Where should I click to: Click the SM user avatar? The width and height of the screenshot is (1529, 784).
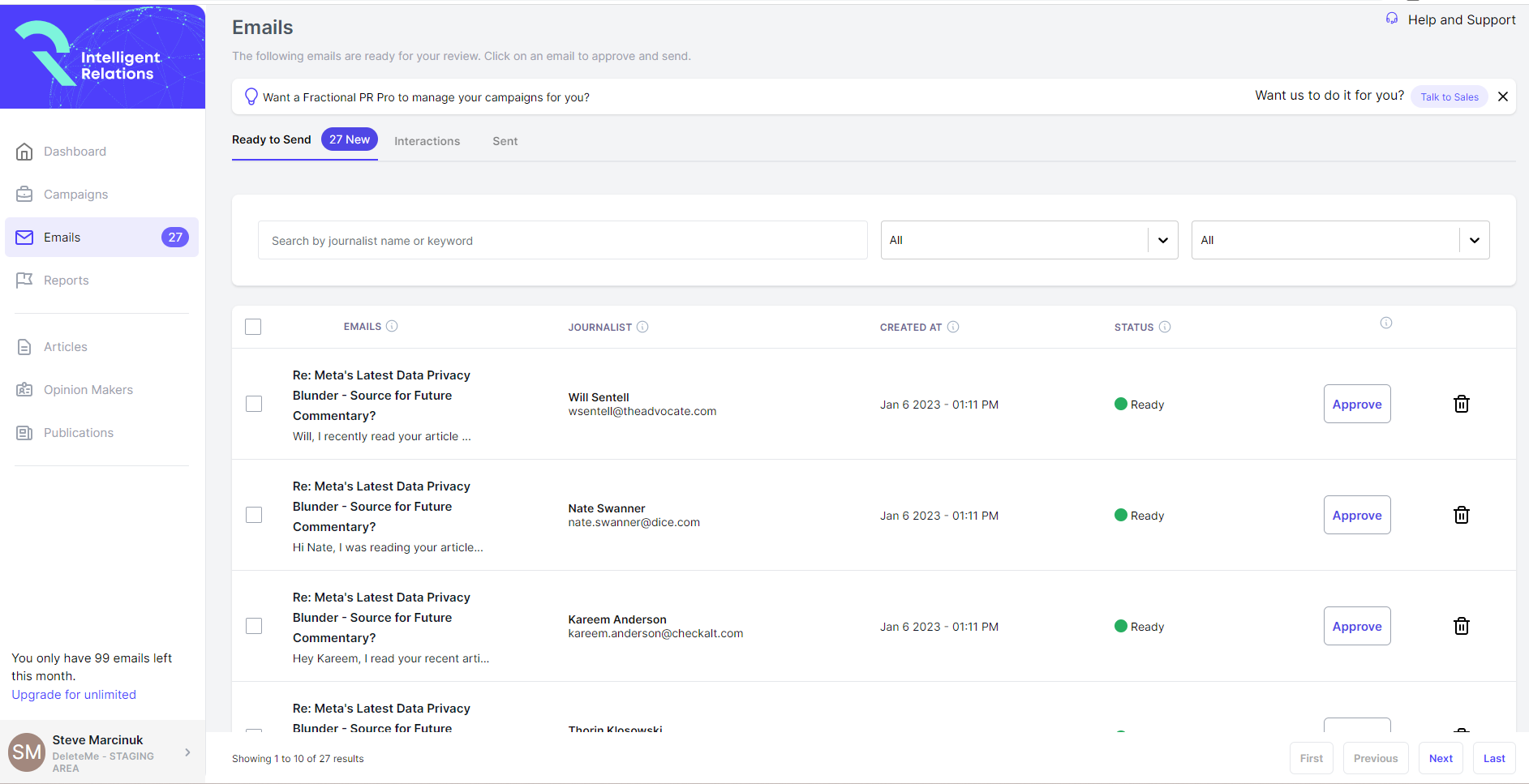27,752
